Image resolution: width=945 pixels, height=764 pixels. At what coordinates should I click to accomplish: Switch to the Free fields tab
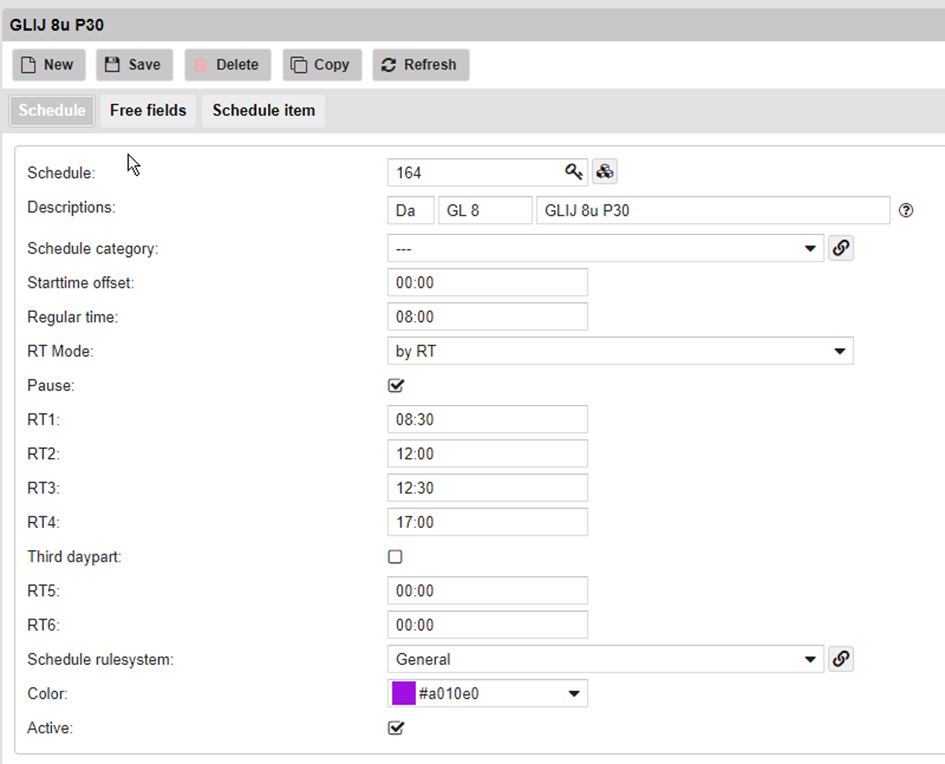[x=148, y=110]
